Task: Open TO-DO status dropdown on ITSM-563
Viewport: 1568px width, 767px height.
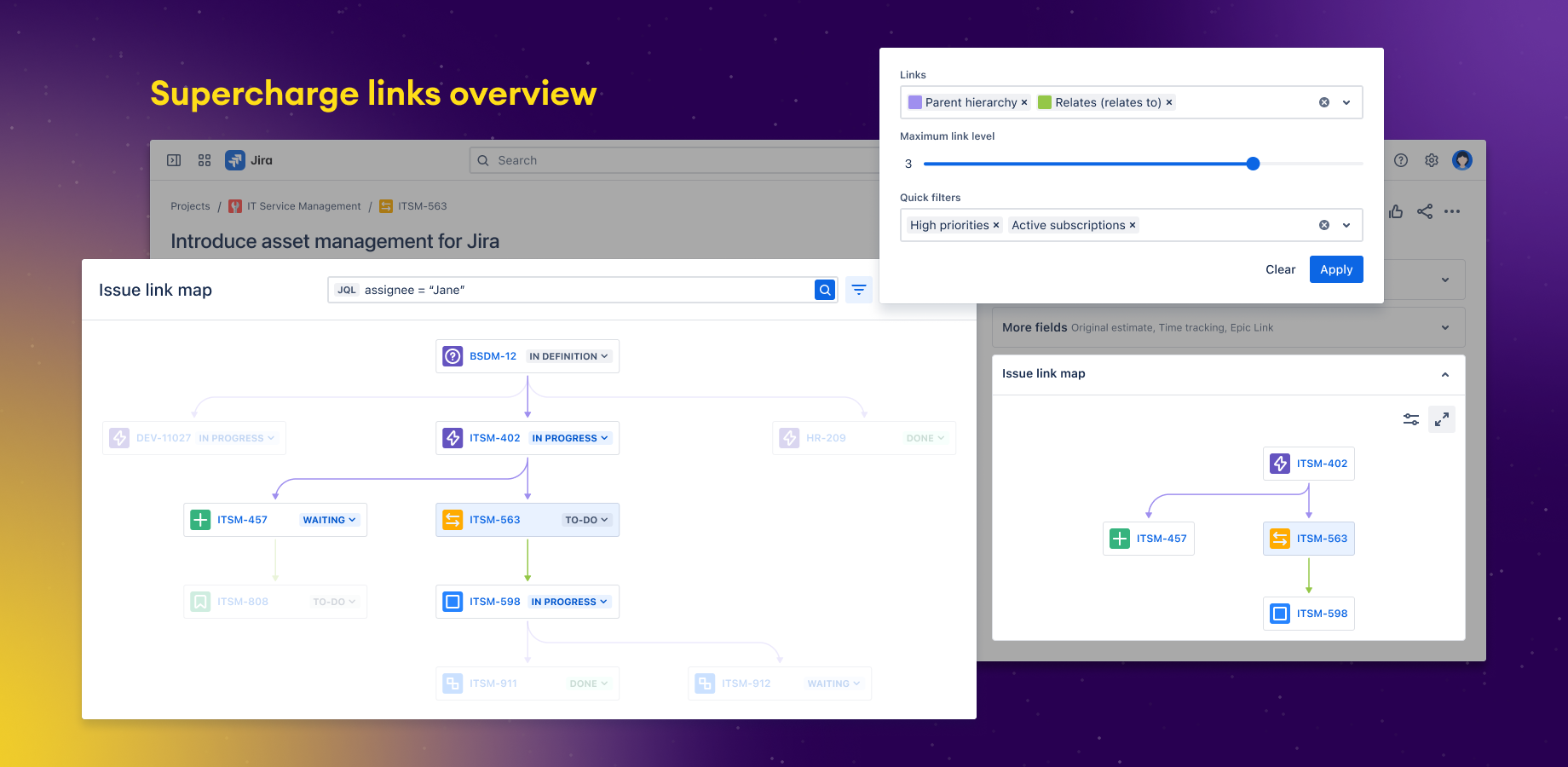Action: [x=587, y=519]
